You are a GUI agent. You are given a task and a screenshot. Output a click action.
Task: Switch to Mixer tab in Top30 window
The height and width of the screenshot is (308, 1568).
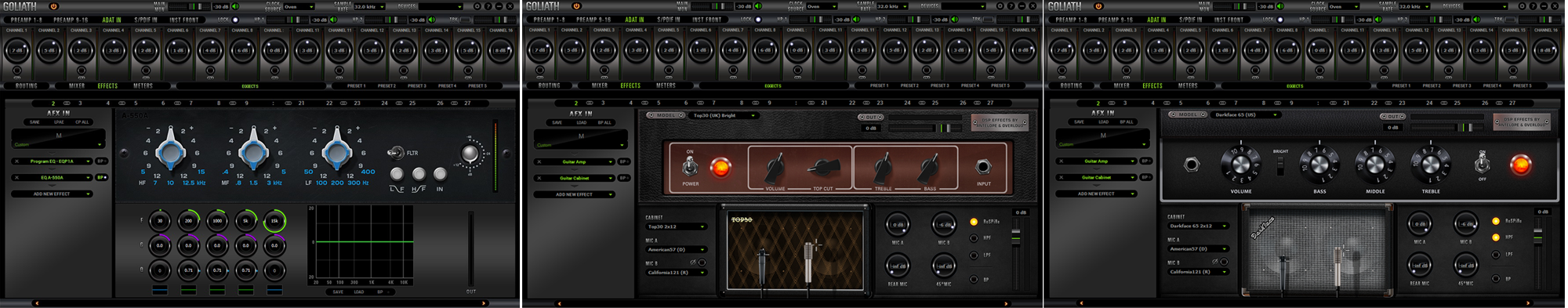click(600, 85)
